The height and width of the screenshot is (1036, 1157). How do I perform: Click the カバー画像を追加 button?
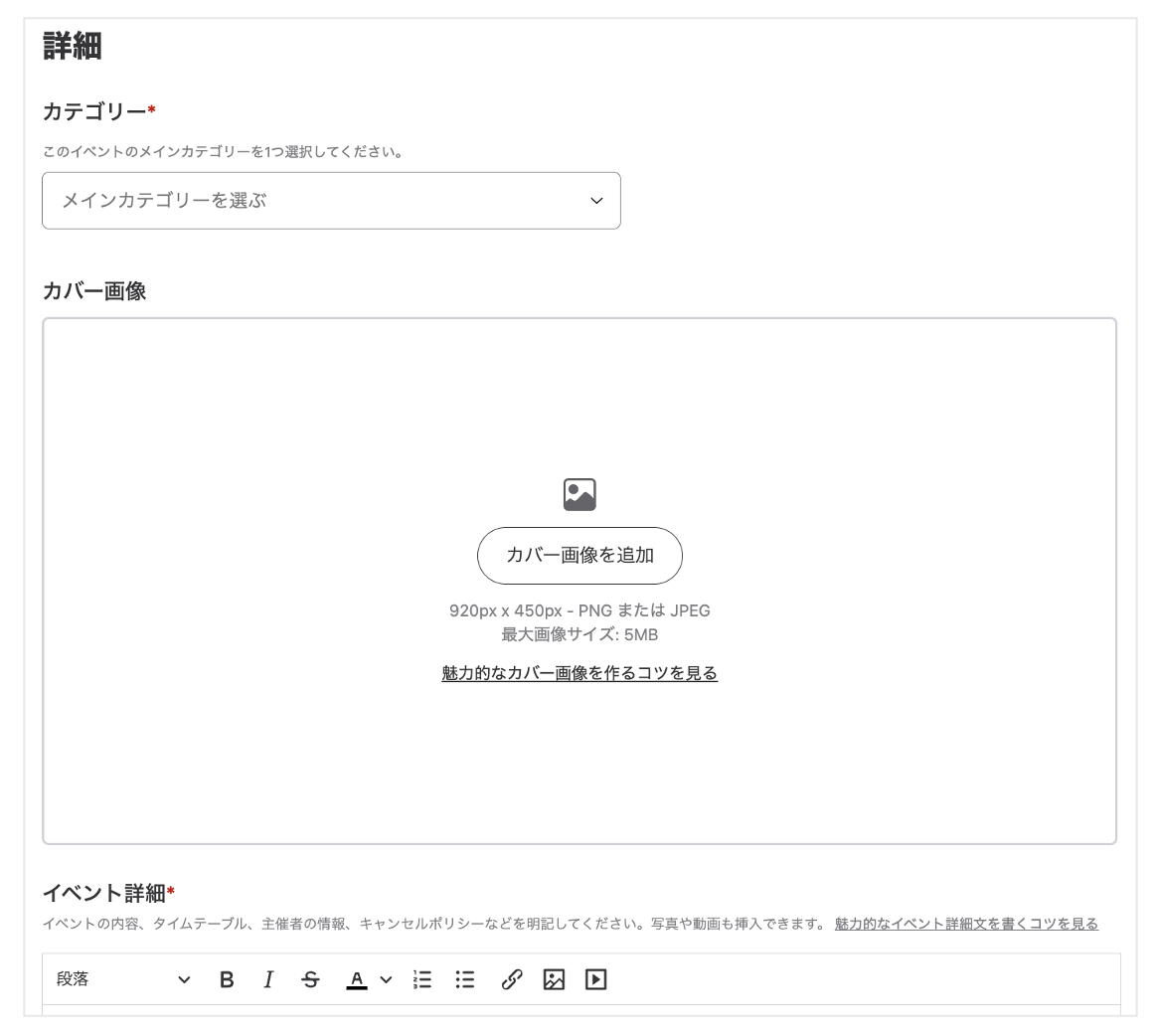(x=579, y=556)
